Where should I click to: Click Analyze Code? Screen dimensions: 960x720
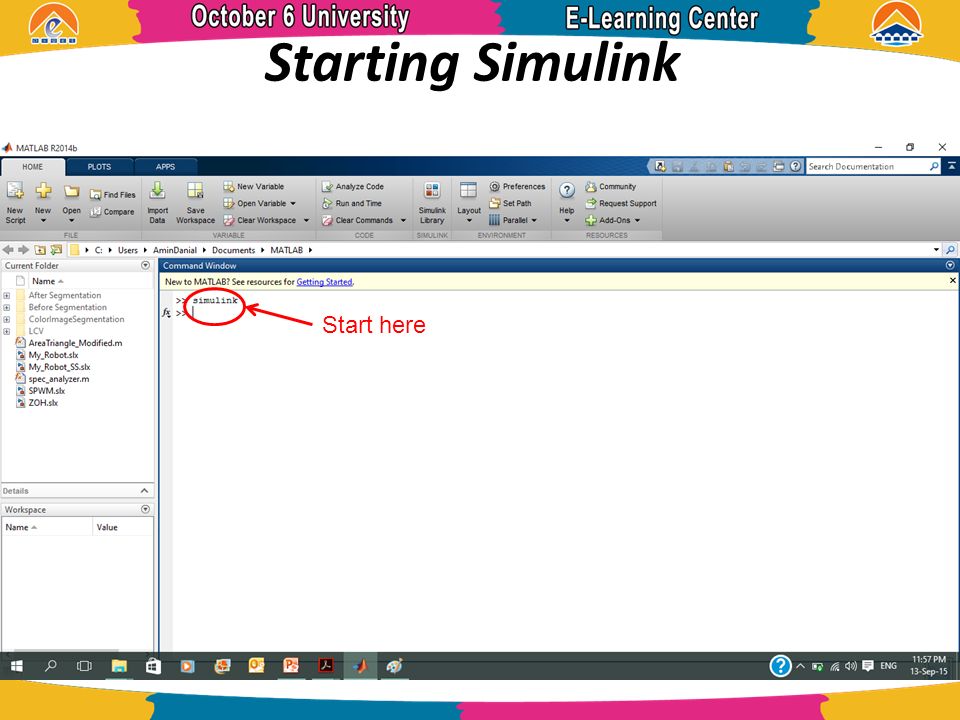coord(353,186)
